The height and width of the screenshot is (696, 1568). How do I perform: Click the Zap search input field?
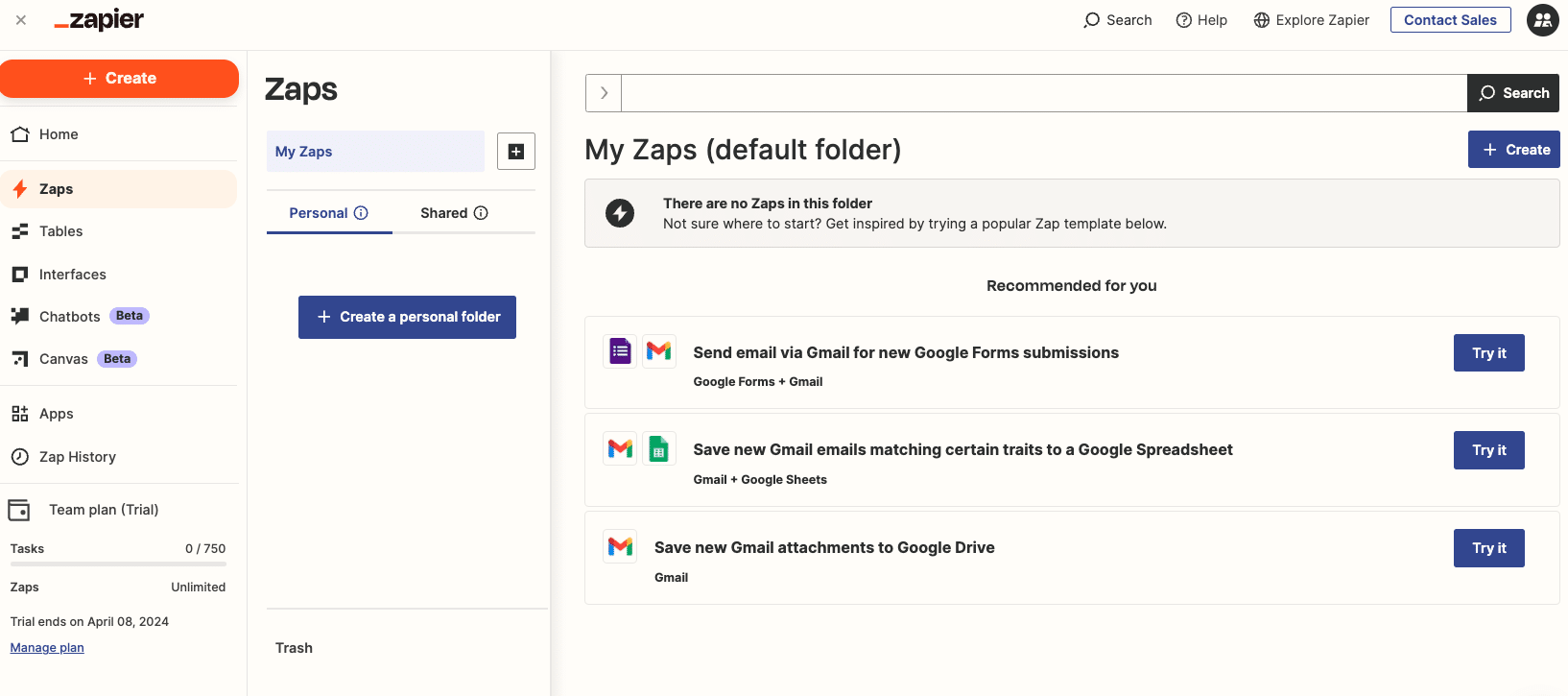coord(1044,93)
